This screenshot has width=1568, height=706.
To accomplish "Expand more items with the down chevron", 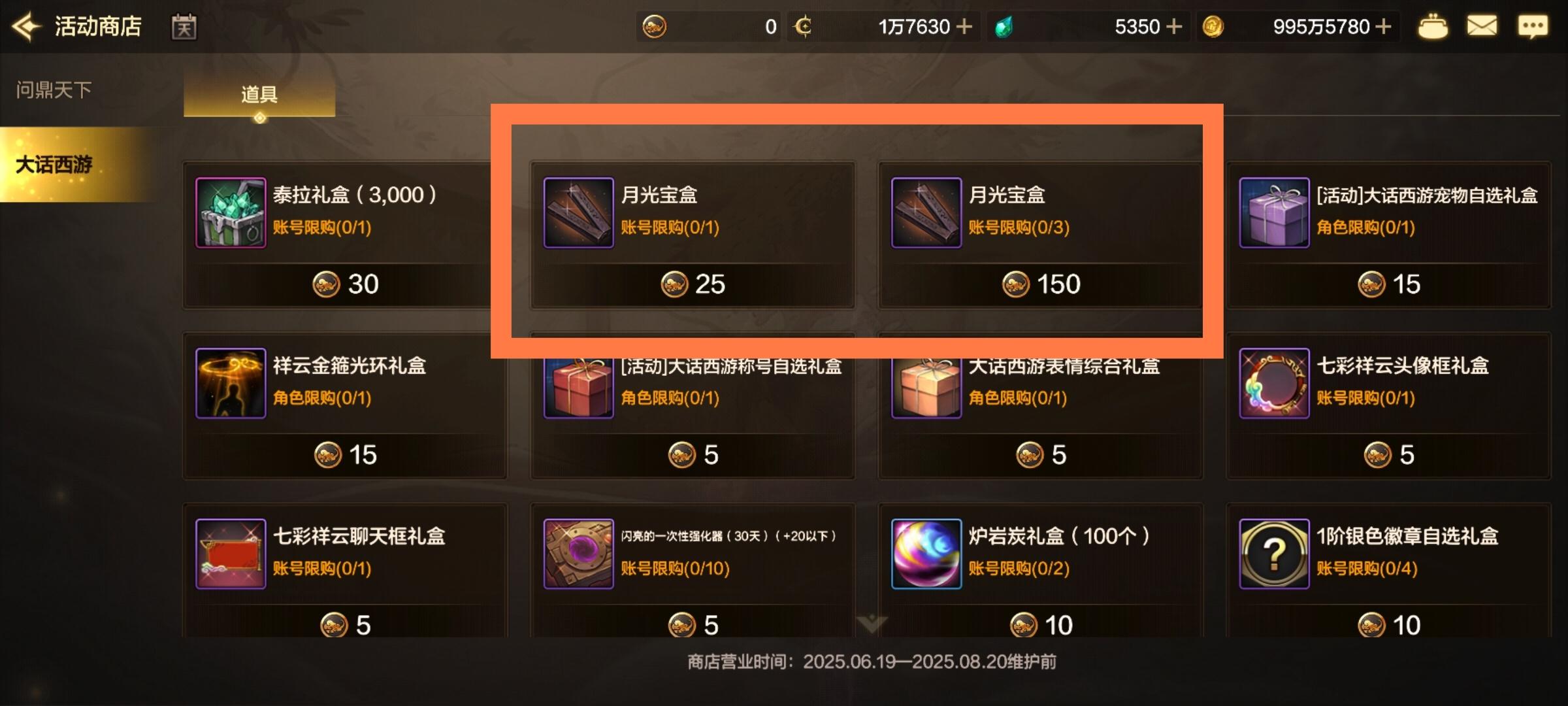I will tap(872, 624).
